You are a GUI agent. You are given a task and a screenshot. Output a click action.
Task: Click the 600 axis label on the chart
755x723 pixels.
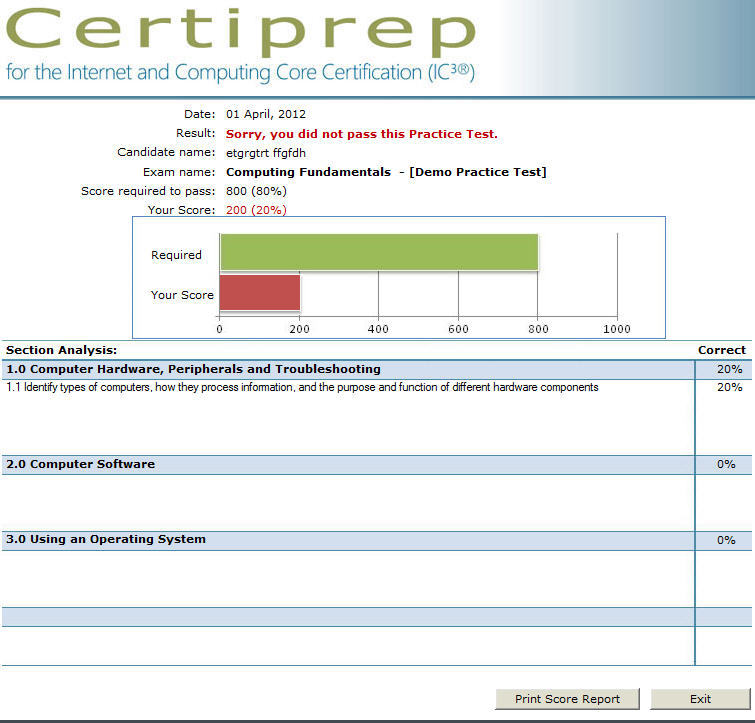pyautogui.click(x=458, y=329)
